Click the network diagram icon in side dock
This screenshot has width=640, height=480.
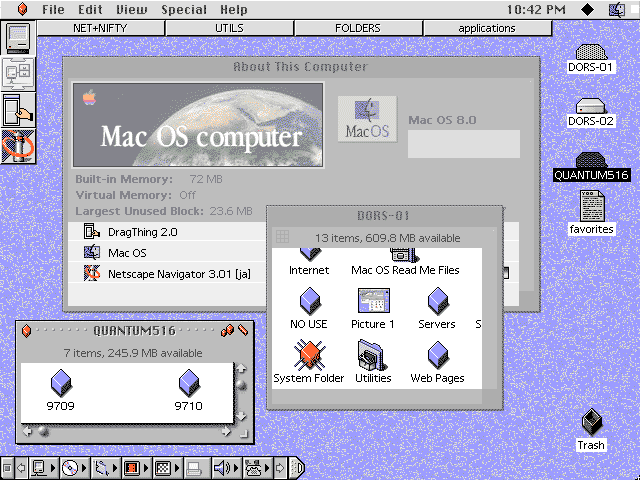coord(18,74)
